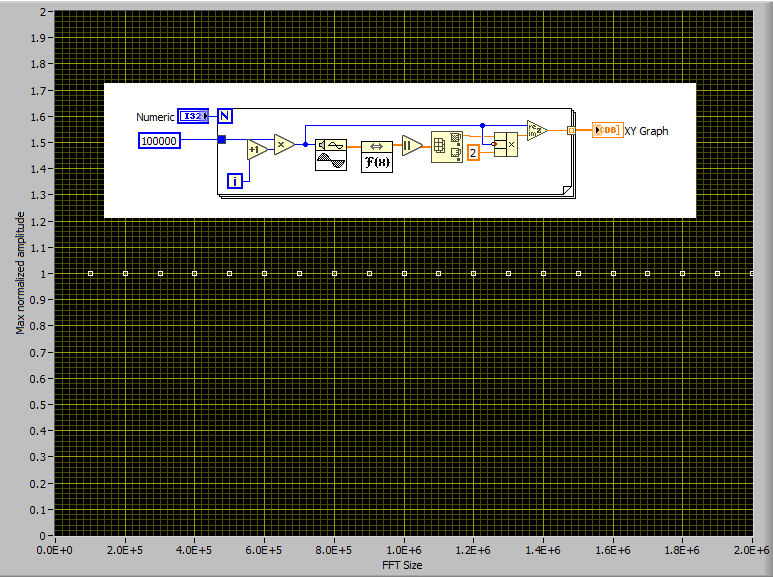
Task: Click the Numeric label text
Action: (155, 117)
